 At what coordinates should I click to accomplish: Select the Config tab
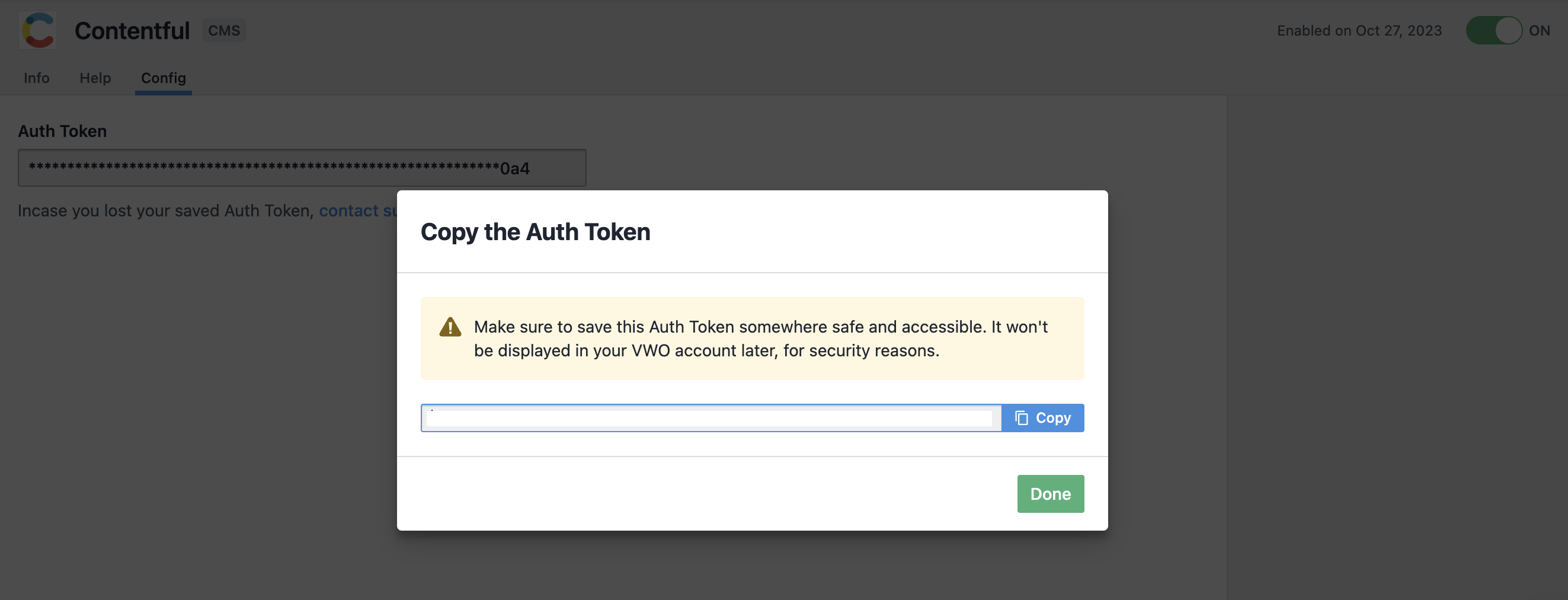point(163,78)
